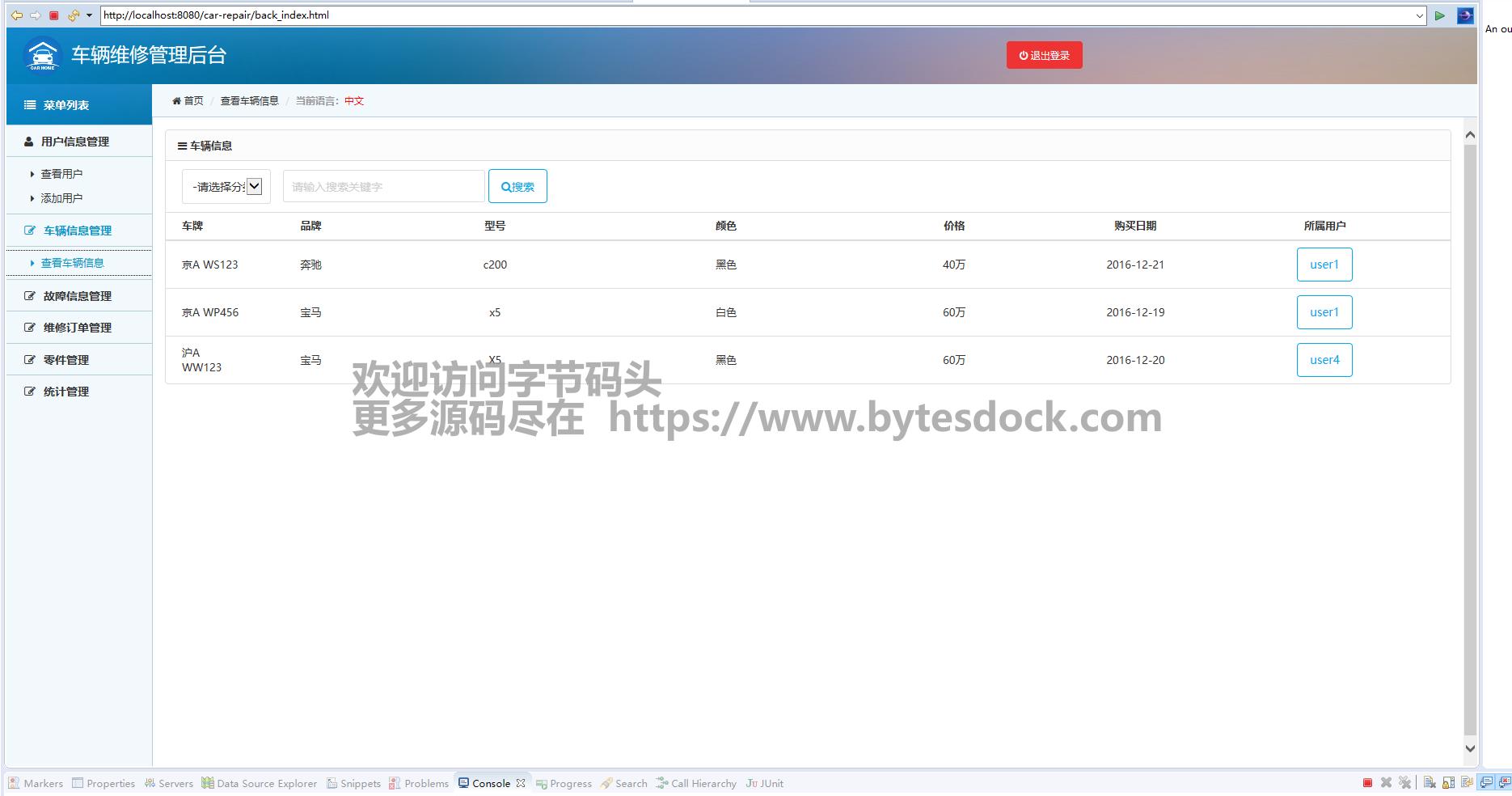Click the home icon in breadcrumb

(x=177, y=101)
